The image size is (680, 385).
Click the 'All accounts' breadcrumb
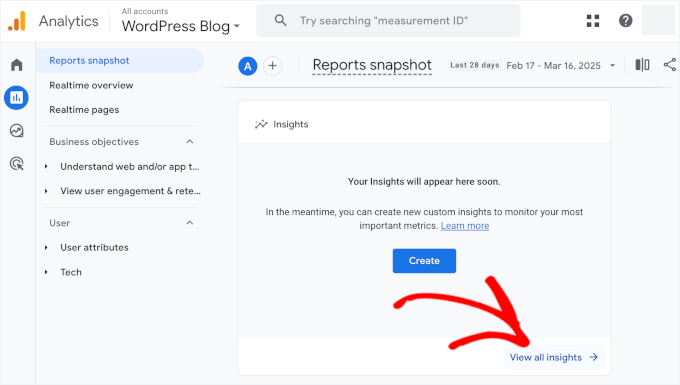pos(145,11)
